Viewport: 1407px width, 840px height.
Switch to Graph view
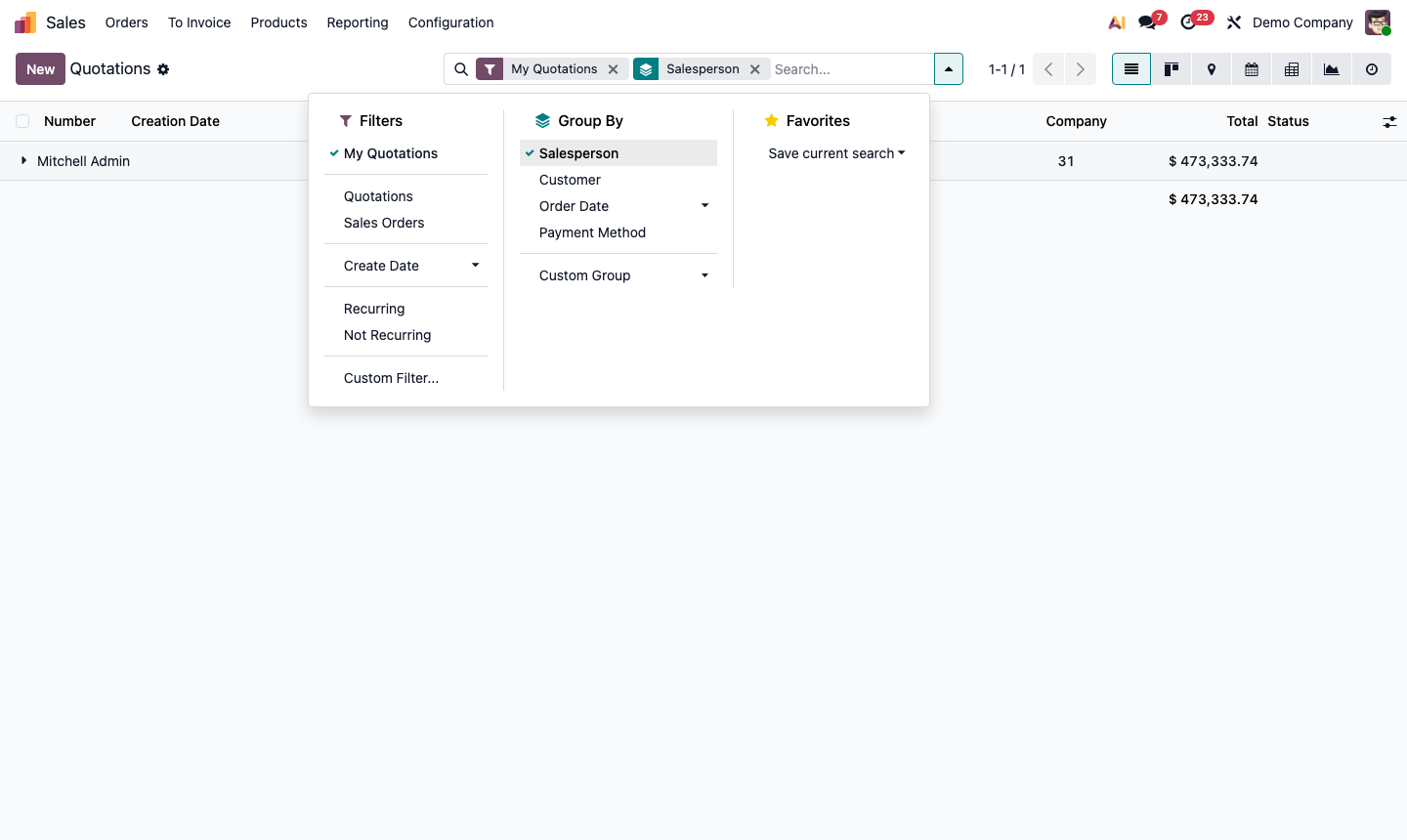[1331, 68]
